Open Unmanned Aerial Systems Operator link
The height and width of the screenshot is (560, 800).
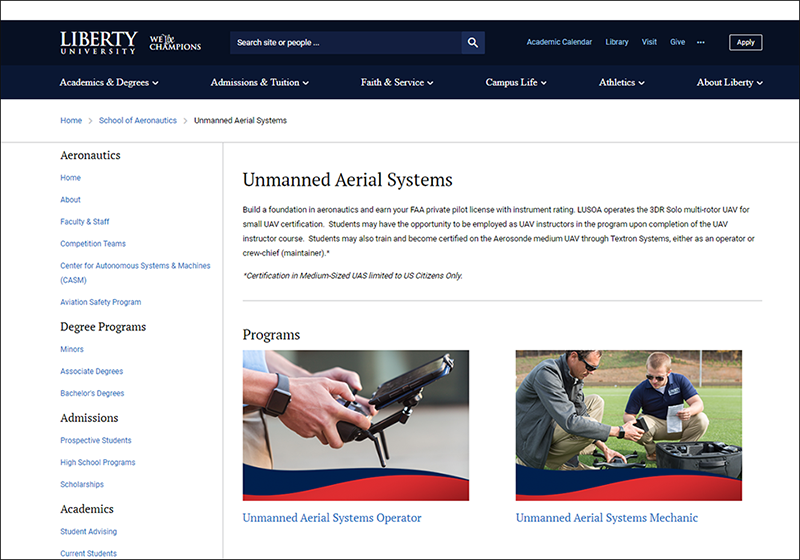(x=332, y=518)
